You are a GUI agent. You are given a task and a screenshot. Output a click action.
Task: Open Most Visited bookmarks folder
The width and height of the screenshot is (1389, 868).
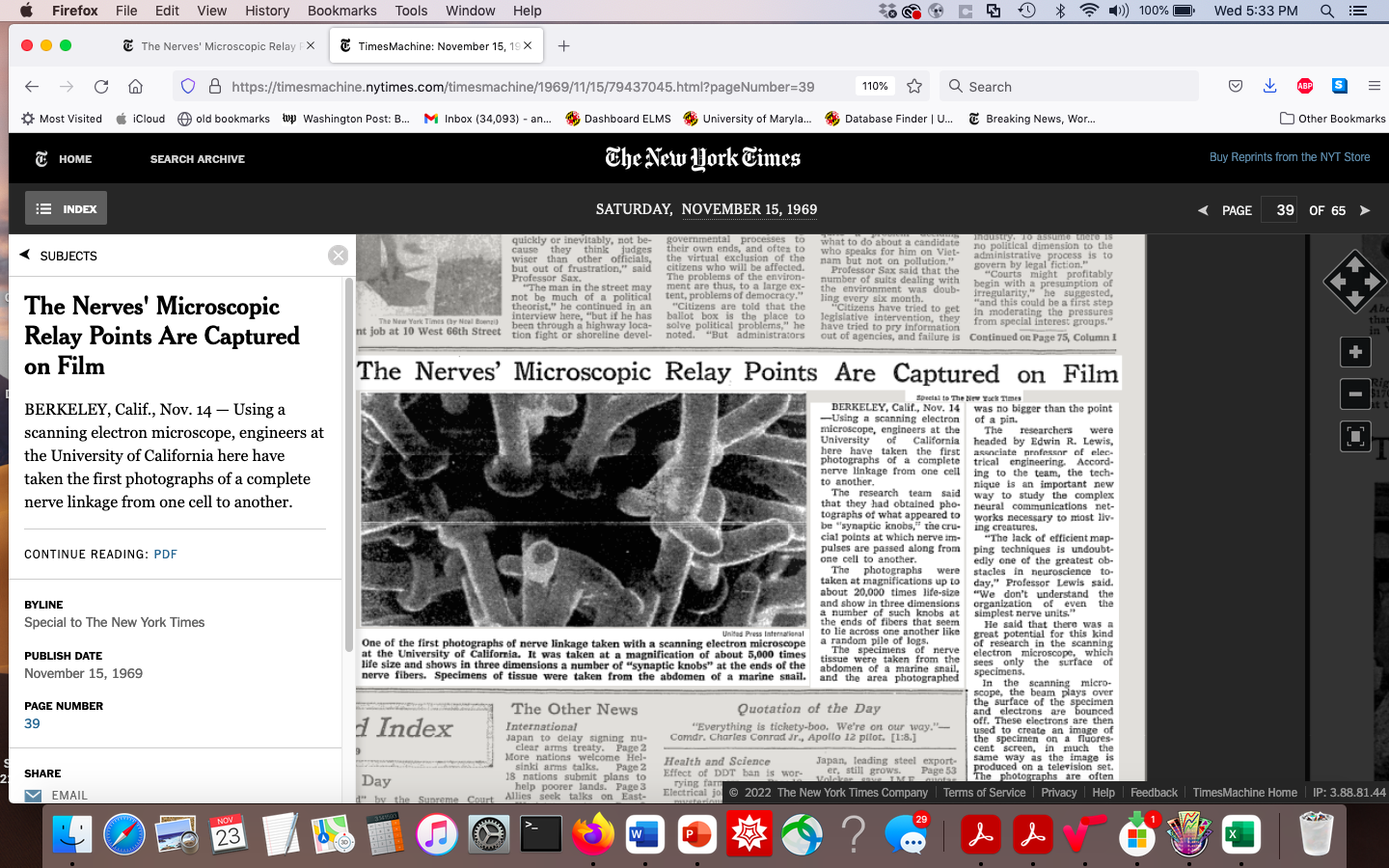pyautogui.click(x=62, y=119)
